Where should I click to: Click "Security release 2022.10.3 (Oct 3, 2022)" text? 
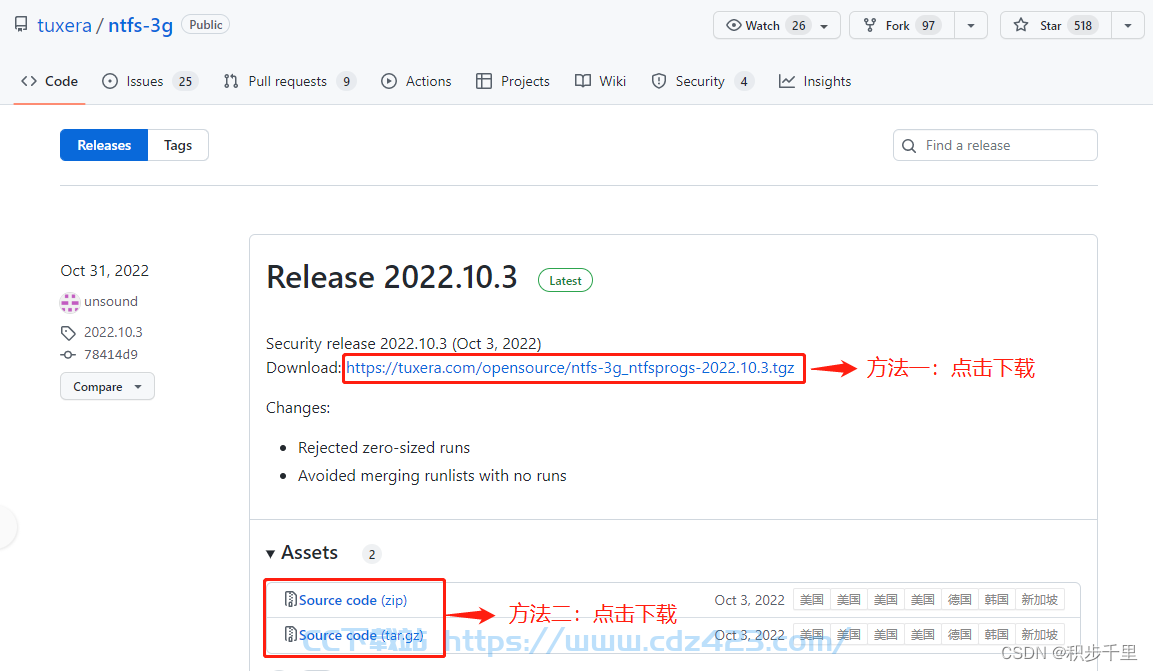coord(404,343)
